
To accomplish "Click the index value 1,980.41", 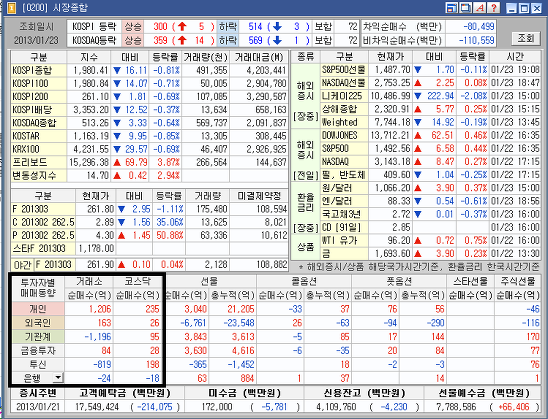I will [91, 71].
